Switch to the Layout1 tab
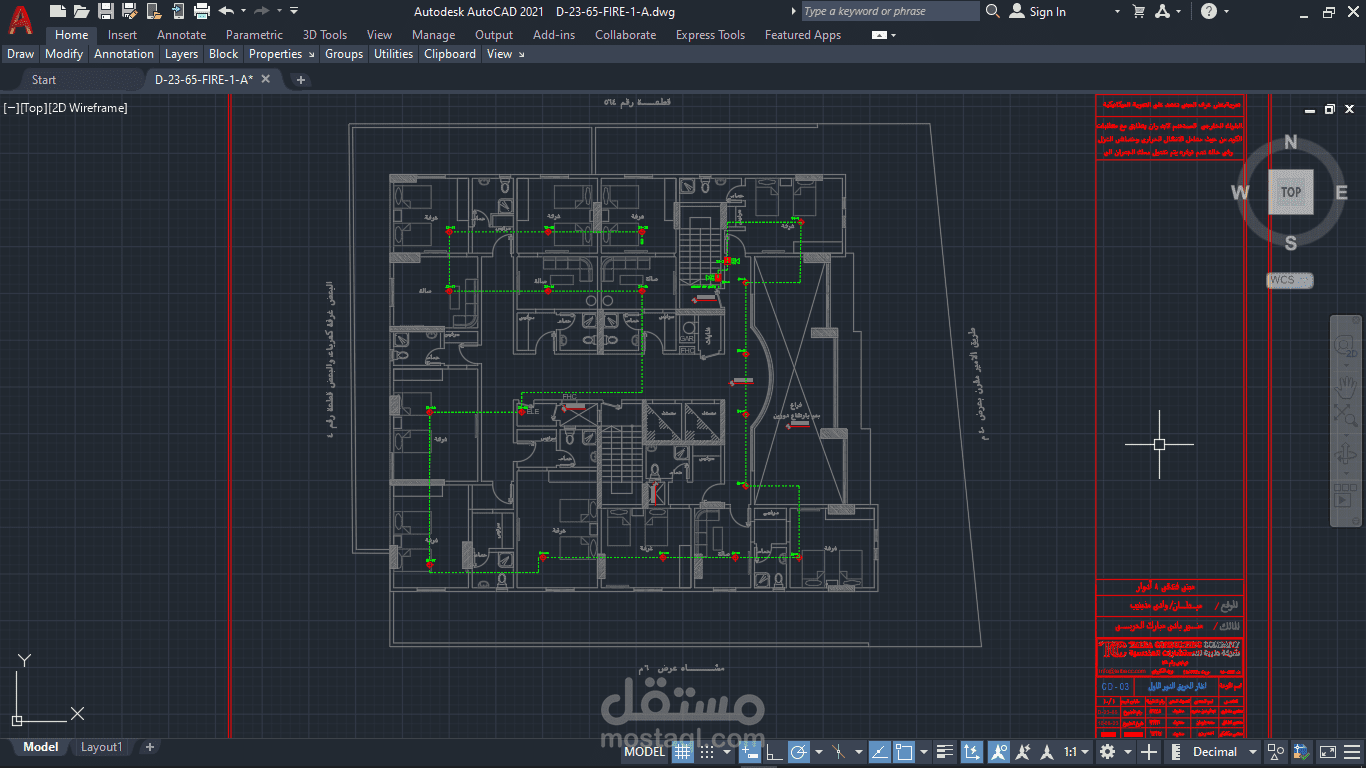Viewport: 1366px width, 768px height. tap(101, 747)
